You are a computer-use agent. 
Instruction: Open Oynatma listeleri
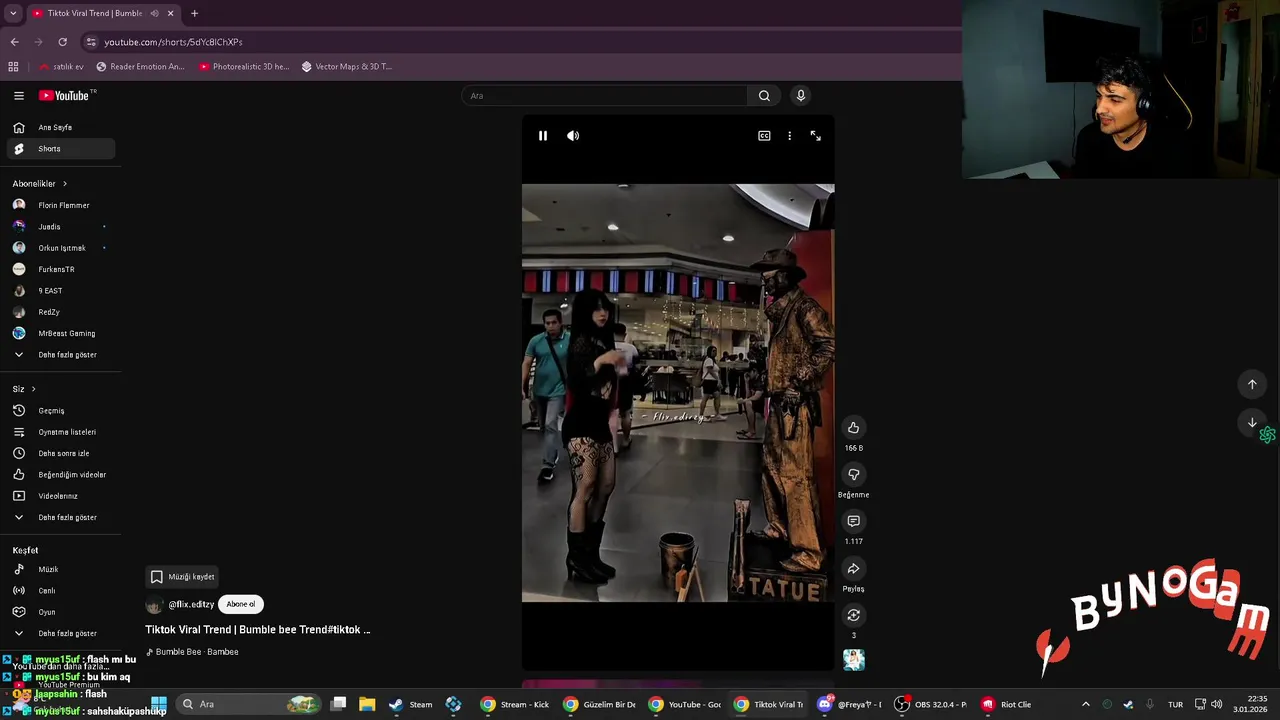(60, 432)
